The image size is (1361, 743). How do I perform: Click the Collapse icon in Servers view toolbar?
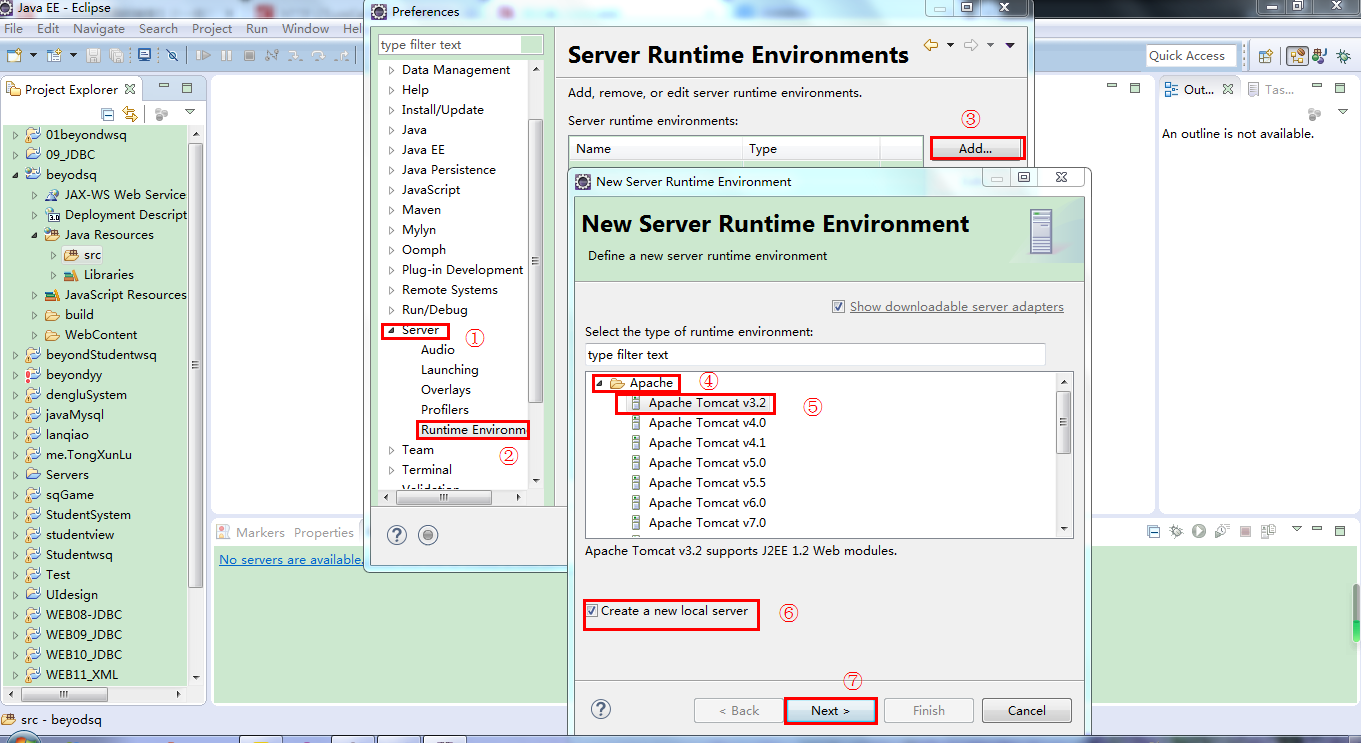click(1153, 531)
